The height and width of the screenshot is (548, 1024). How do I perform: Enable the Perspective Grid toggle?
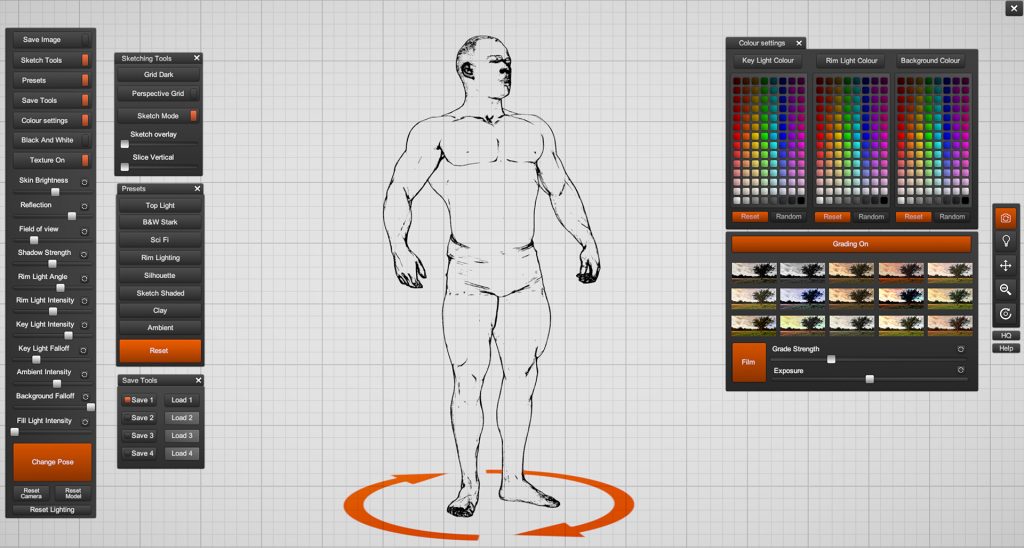tap(158, 94)
